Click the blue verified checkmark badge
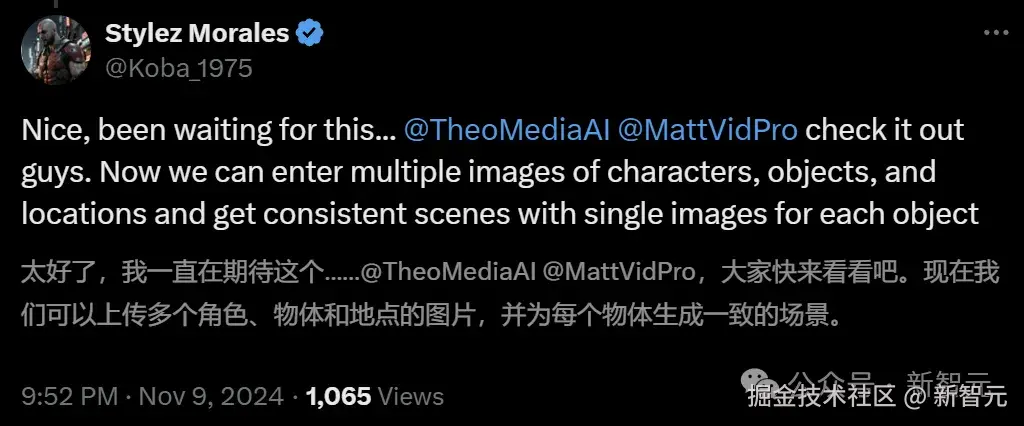The width and height of the screenshot is (1024, 426). pyautogui.click(x=310, y=33)
